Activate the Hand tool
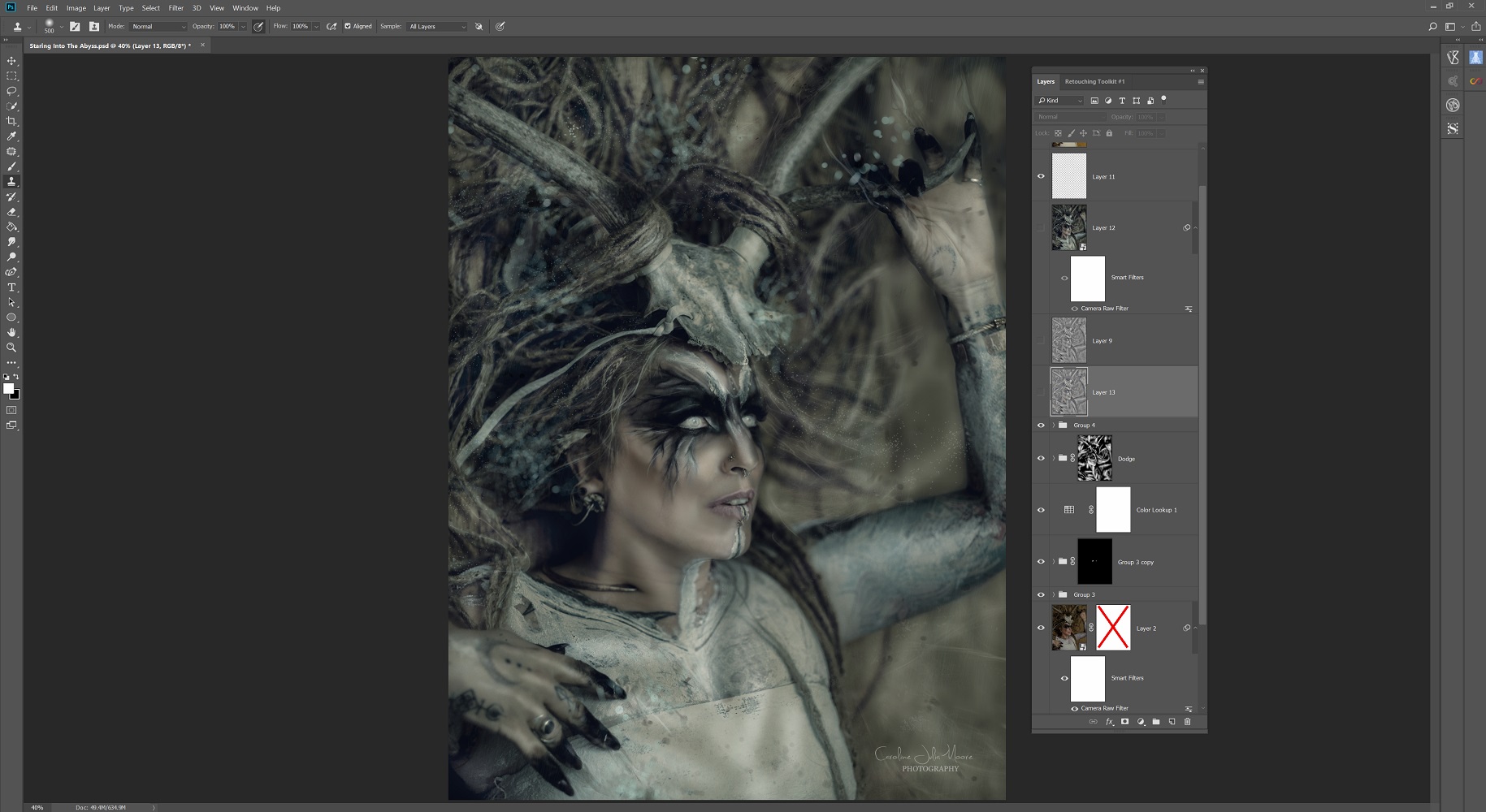This screenshot has width=1486, height=812. coord(11,332)
